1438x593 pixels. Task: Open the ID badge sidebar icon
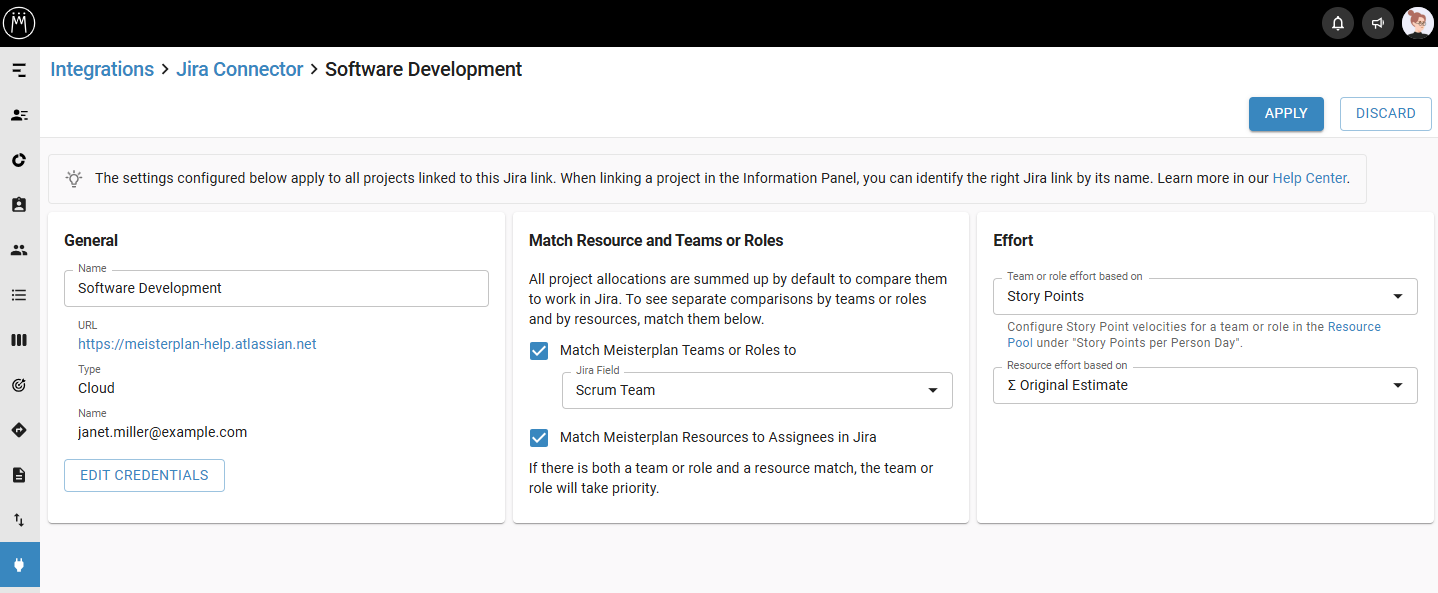tap(19, 205)
